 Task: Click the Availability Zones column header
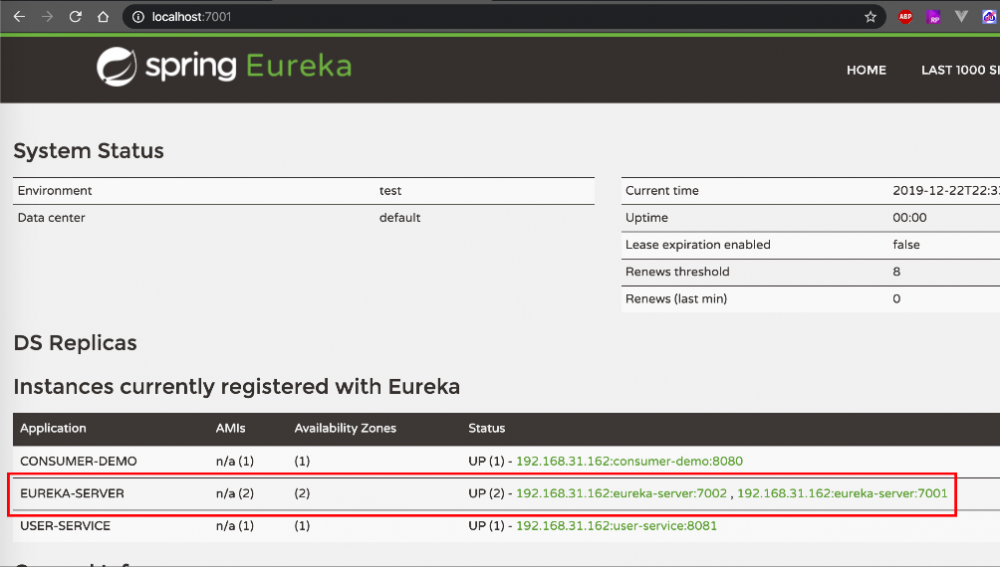pos(345,429)
